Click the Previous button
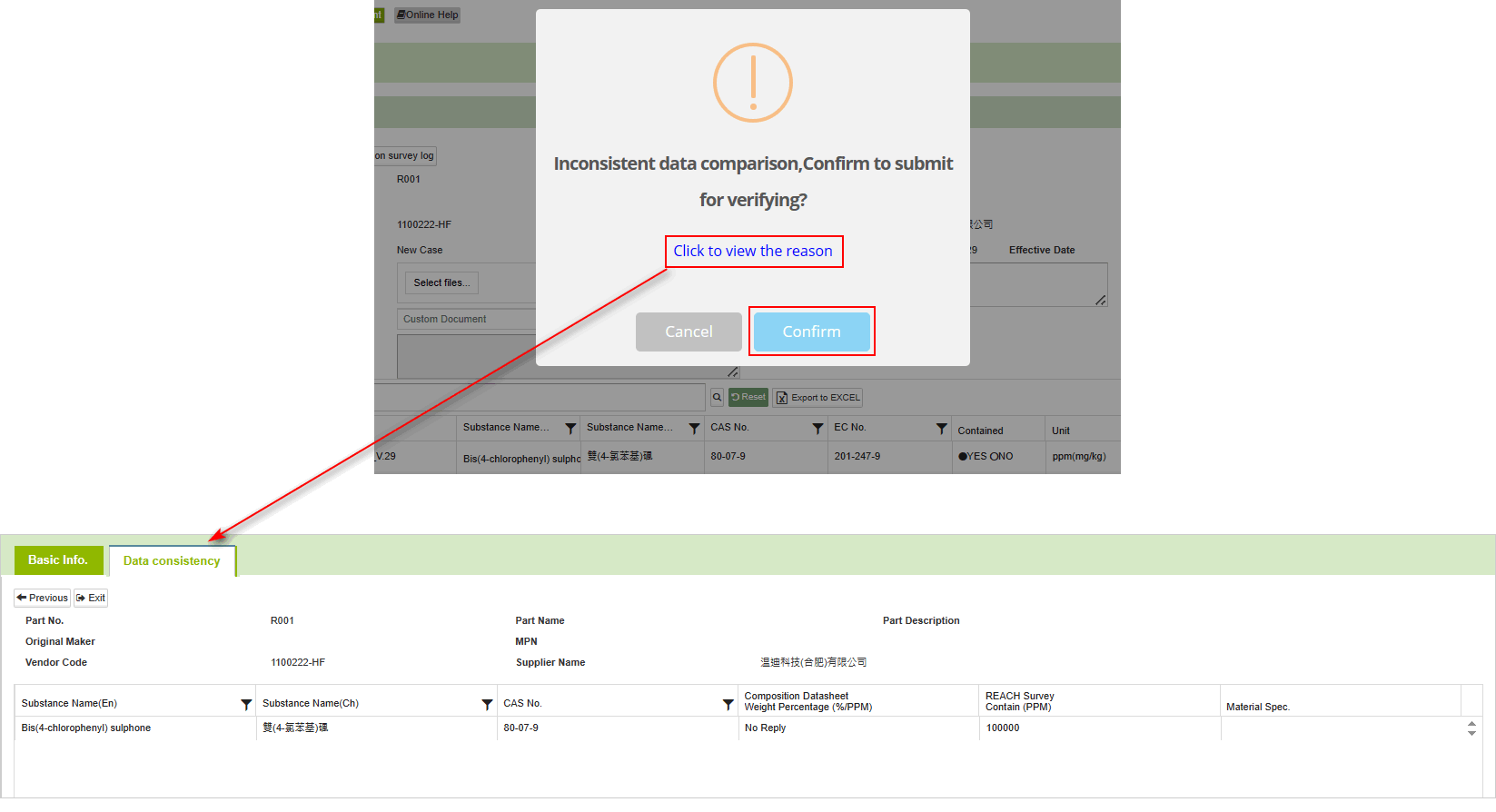1496x812 pixels. tap(42, 598)
